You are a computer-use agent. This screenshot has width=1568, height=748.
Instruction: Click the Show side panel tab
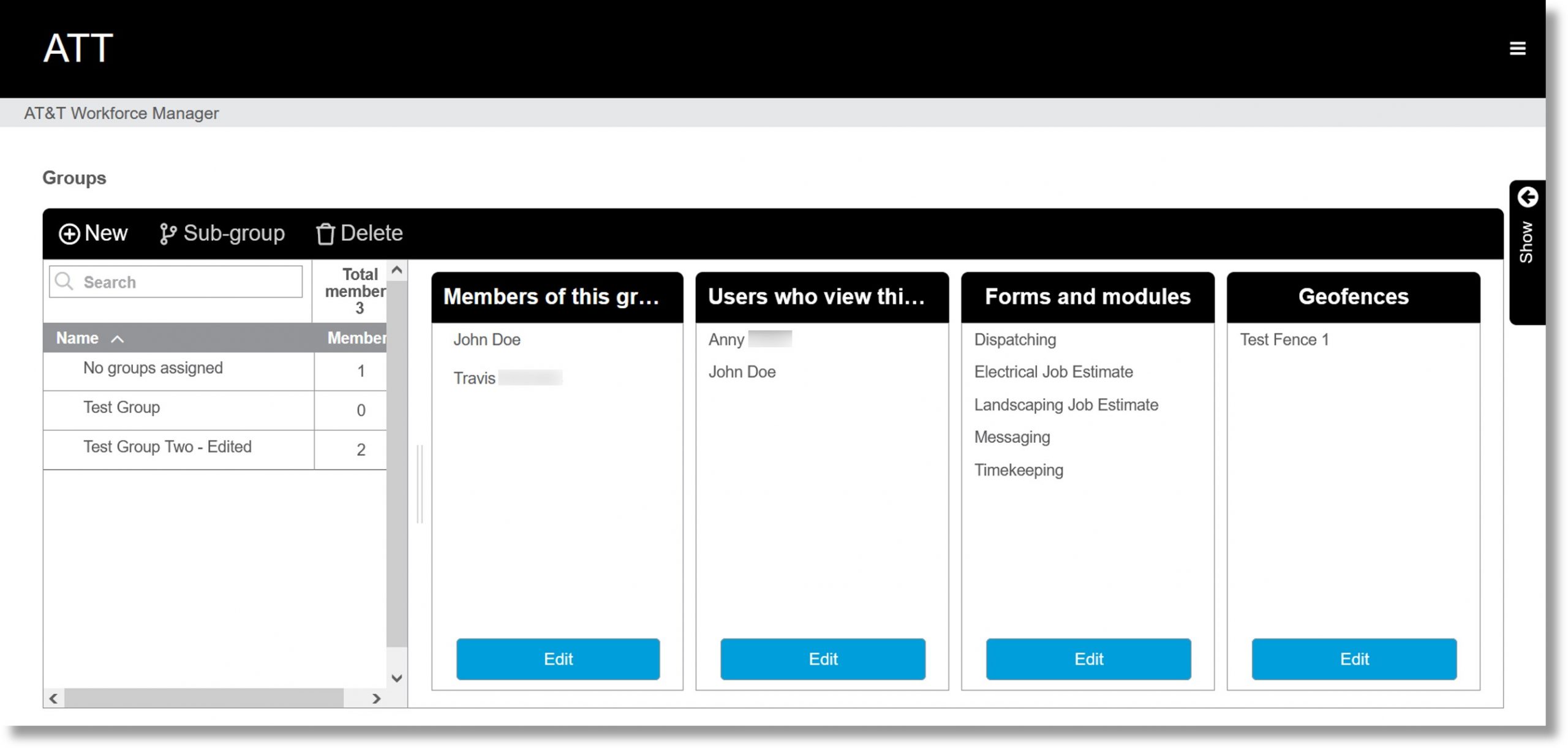[x=1527, y=252]
